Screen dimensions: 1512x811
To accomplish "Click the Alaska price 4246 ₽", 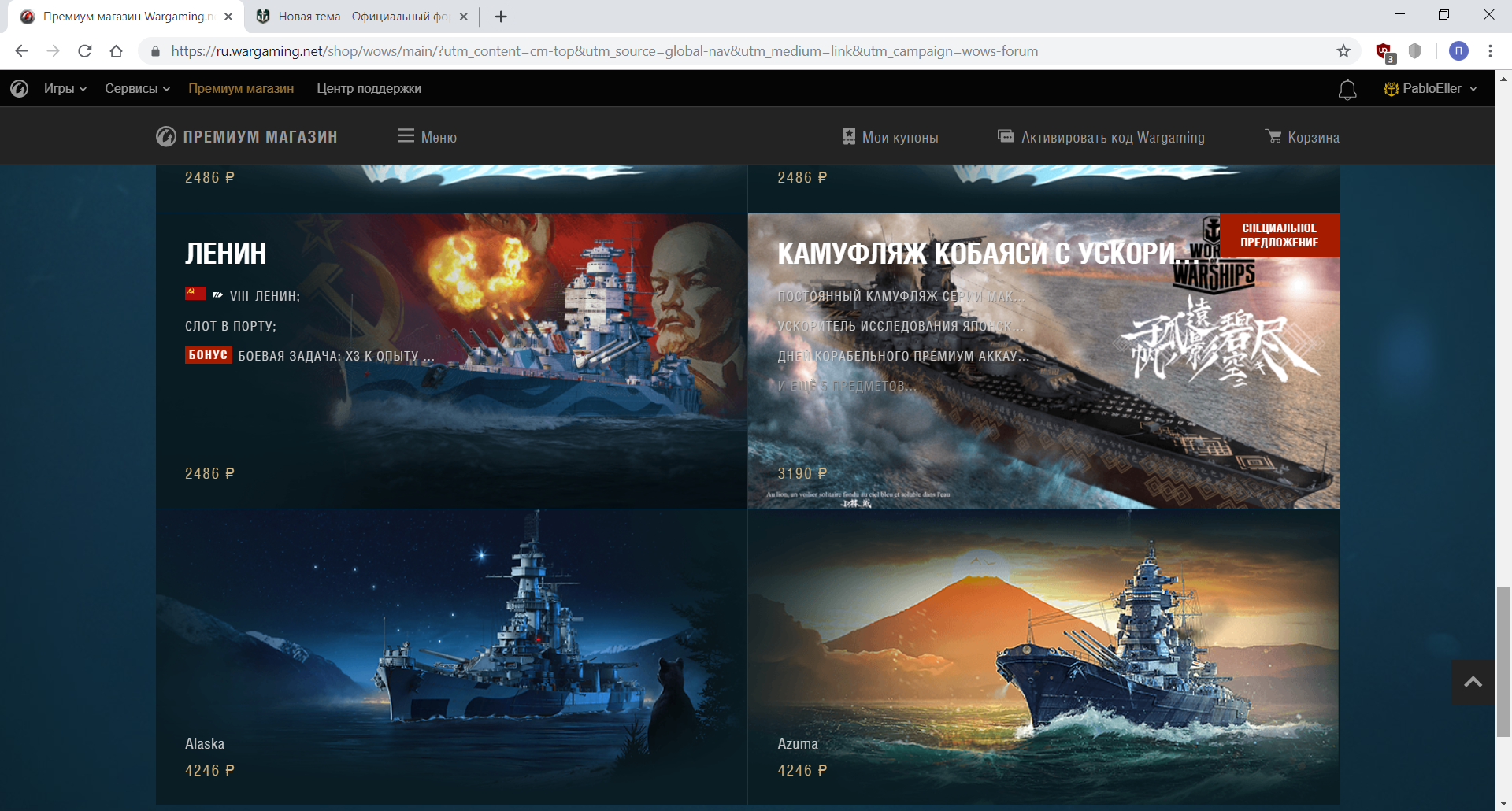I will (x=209, y=770).
